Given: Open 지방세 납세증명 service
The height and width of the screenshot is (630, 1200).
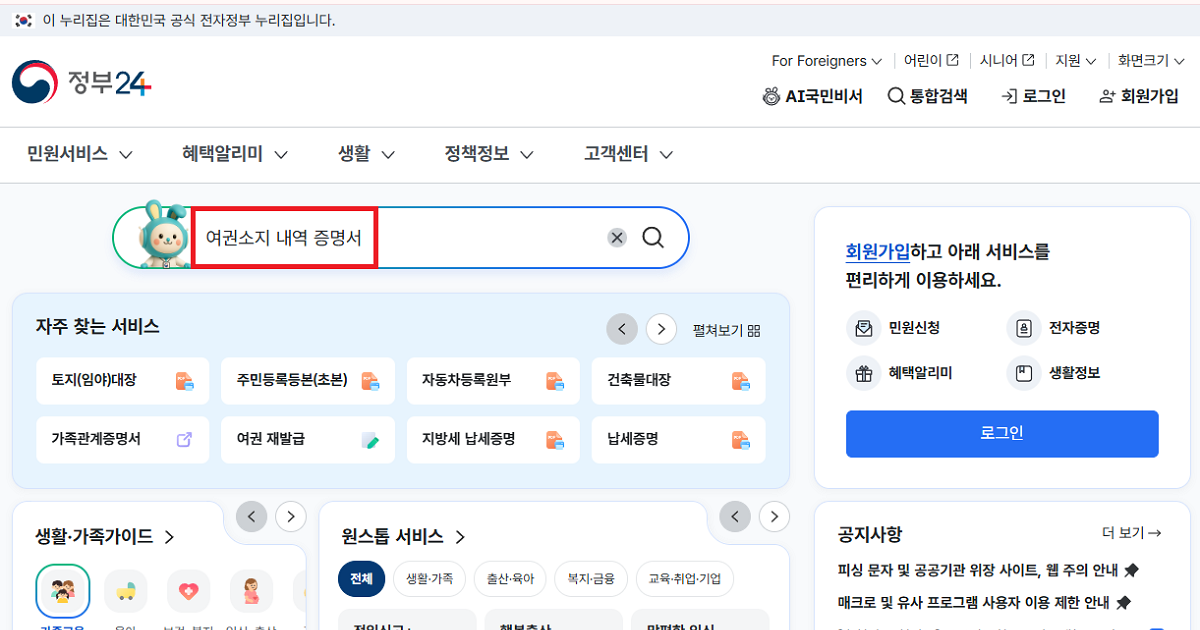Looking at the screenshot, I should click(x=493, y=440).
